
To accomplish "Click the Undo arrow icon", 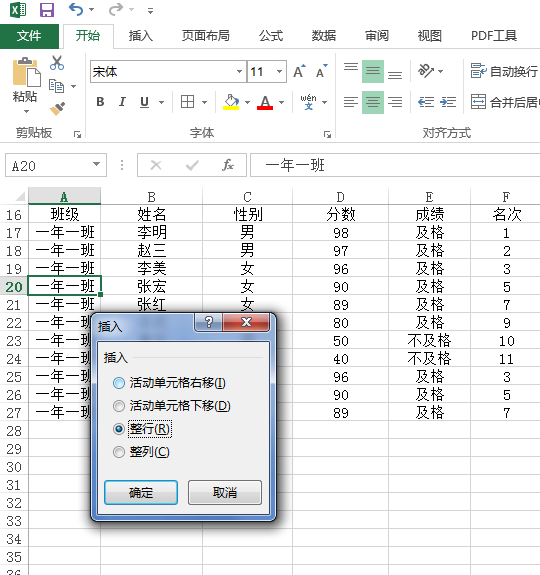I will click(x=76, y=9).
